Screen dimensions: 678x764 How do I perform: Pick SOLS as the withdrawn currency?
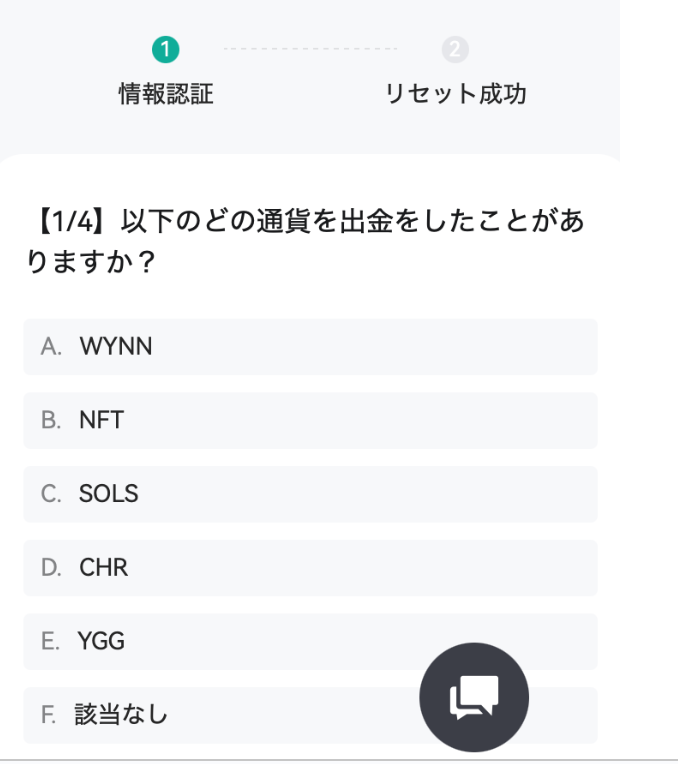310,494
